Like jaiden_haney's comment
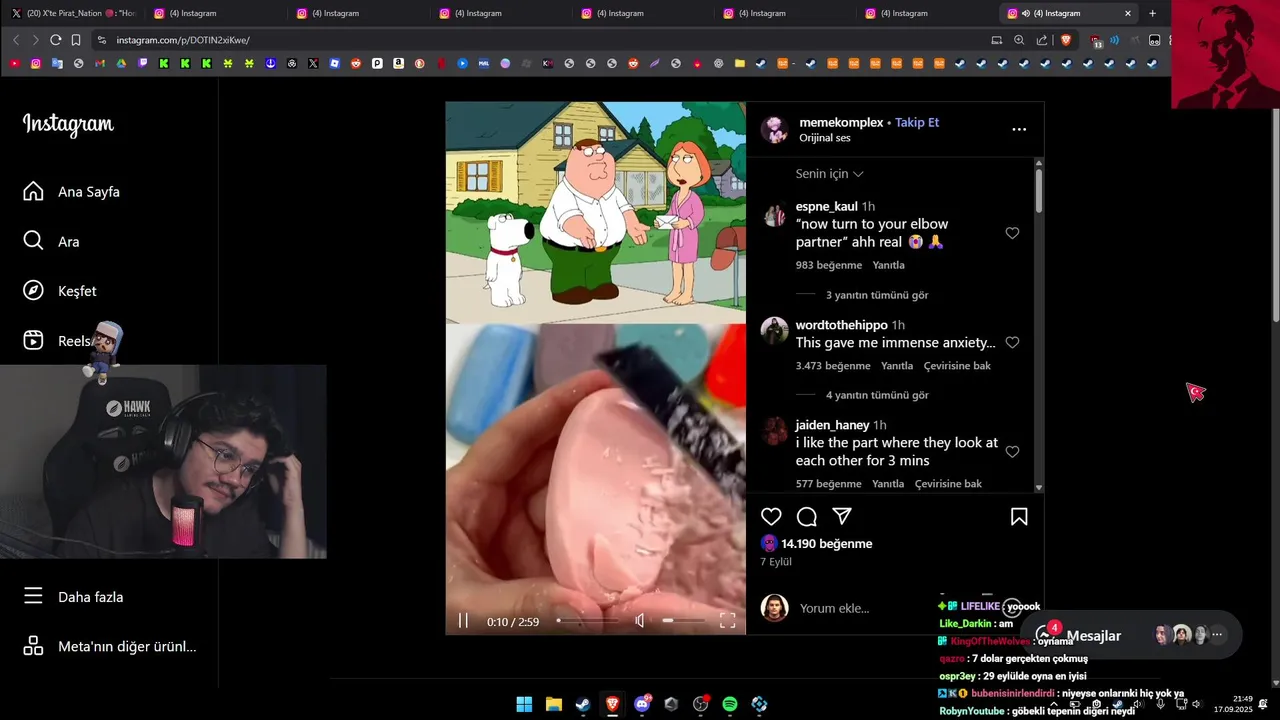This screenshot has height=720, width=1280. 1012,451
